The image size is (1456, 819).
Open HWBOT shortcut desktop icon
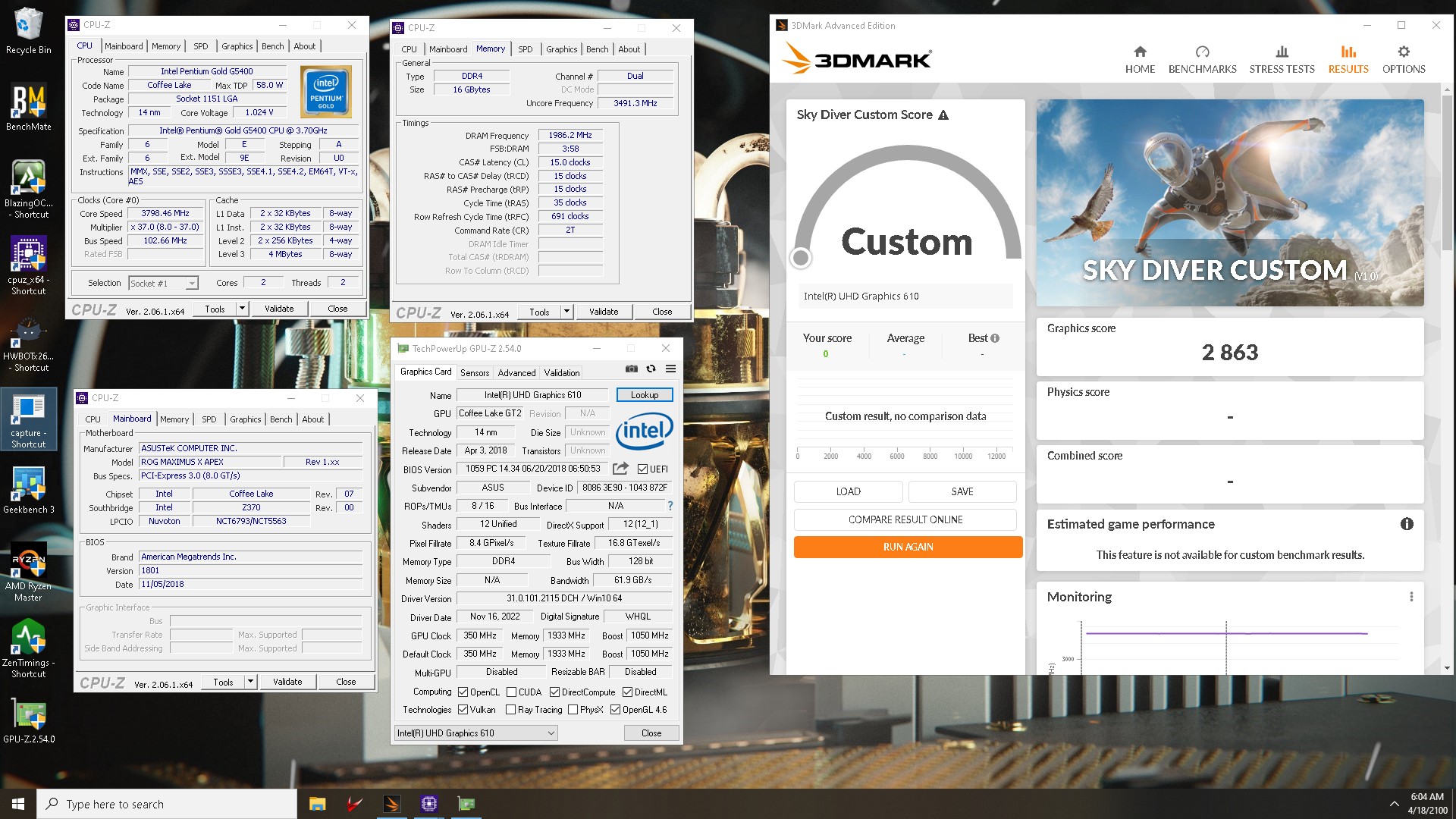tap(28, 343)
